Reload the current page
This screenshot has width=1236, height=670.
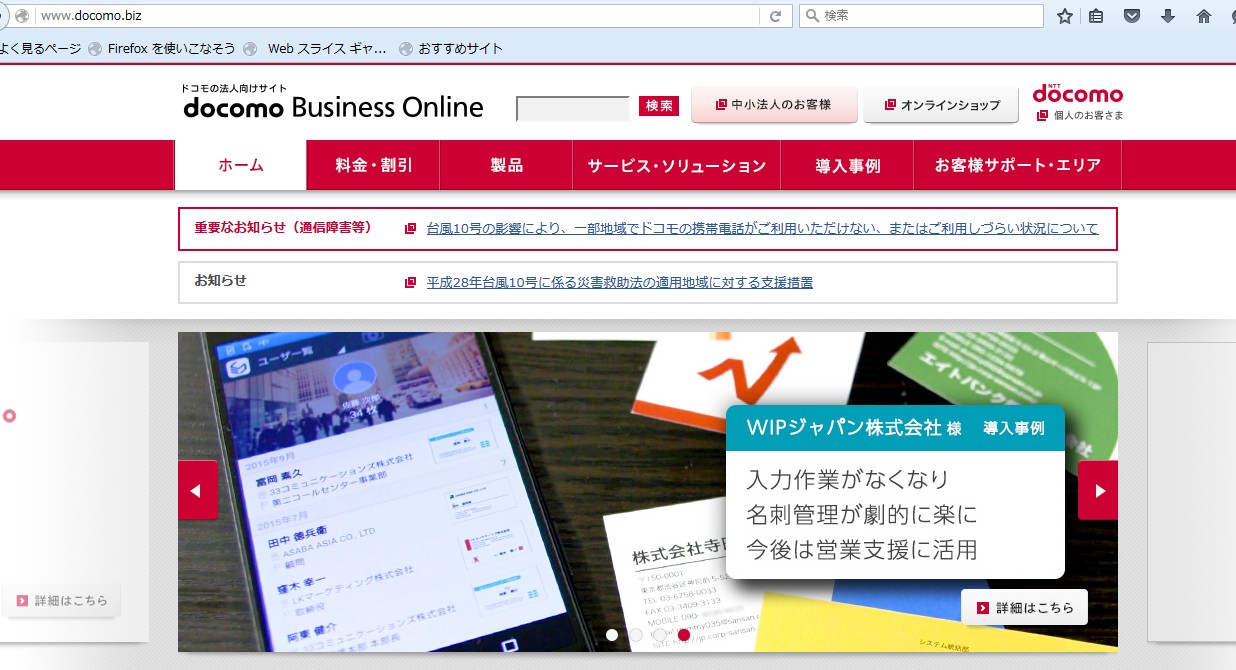pyautogui.click(x=775, y=16)
